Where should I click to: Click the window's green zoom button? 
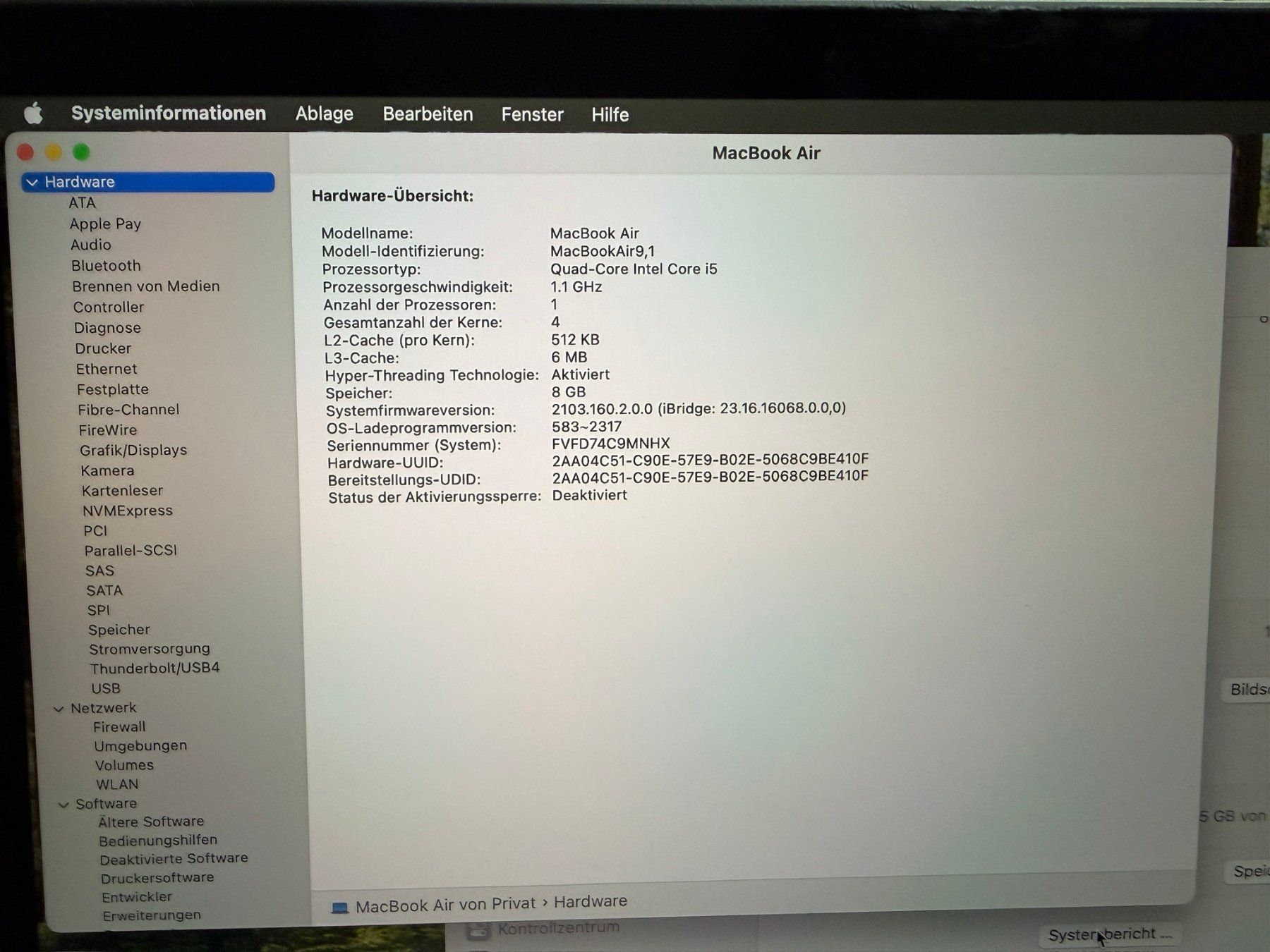tap(81, 152)
